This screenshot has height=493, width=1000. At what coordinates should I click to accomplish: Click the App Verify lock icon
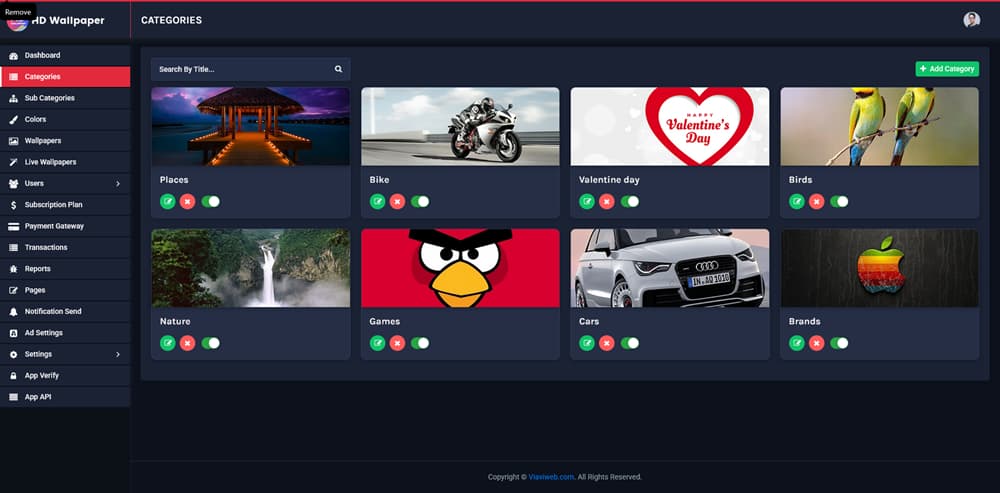pyautogui.click(x=13, y=376)
